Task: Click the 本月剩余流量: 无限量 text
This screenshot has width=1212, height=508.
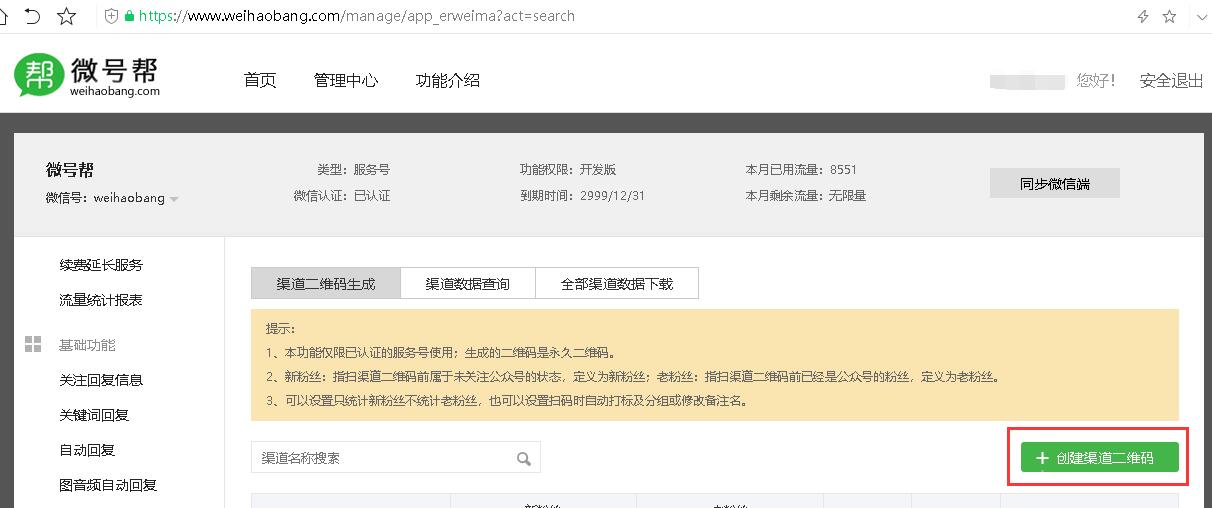Action: pyautogui.click(x=805, y=196)
